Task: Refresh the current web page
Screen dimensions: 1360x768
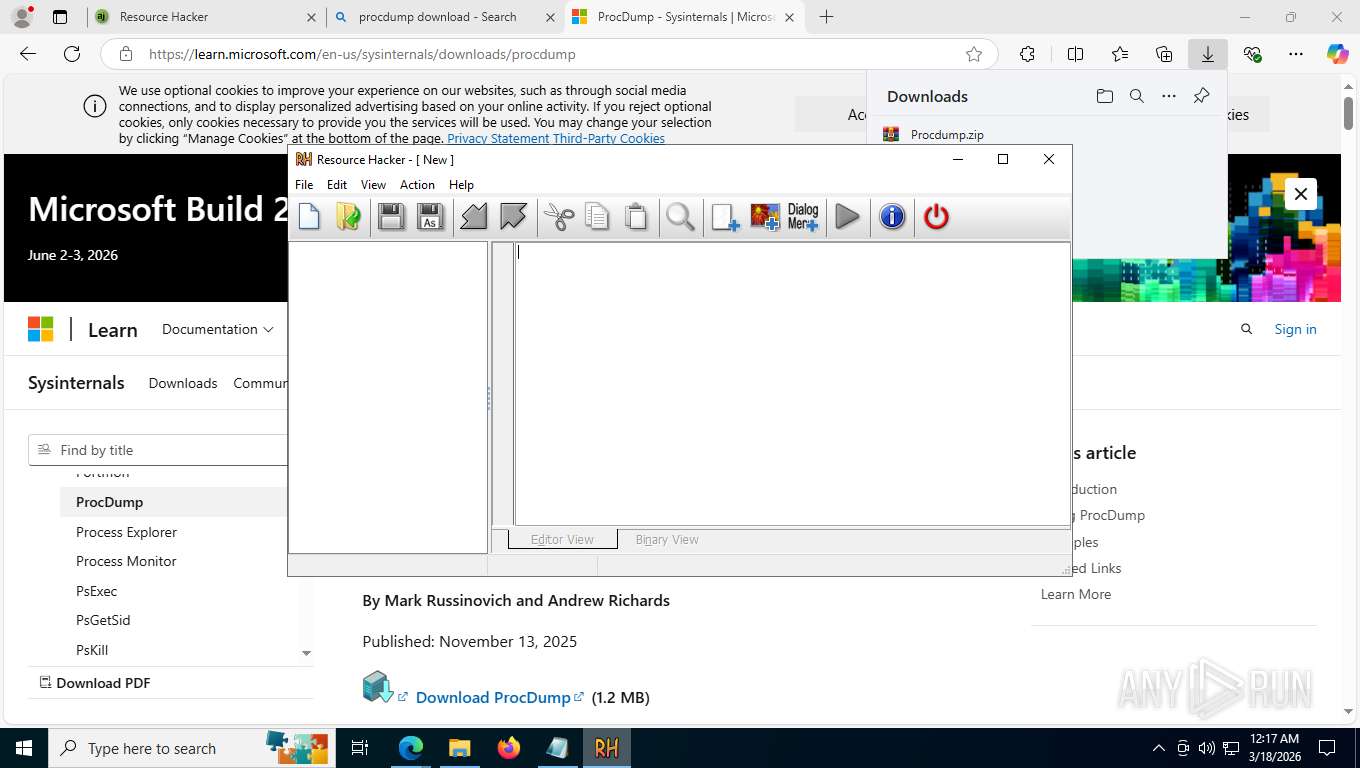Action: coord(72,54)
